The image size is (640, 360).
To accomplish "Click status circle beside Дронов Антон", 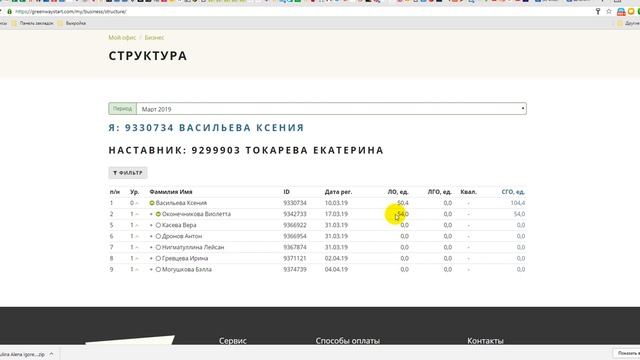I will click(x=158, y=236).
